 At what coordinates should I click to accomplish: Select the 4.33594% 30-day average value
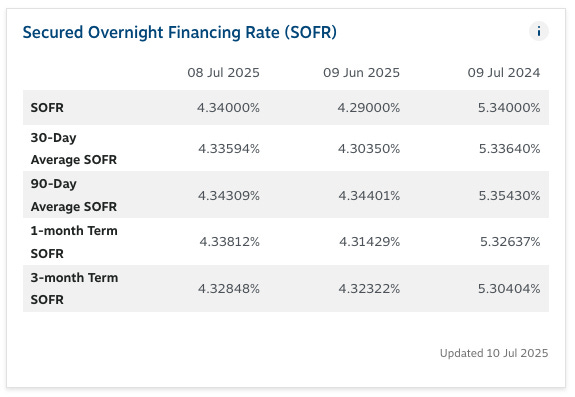229,149
